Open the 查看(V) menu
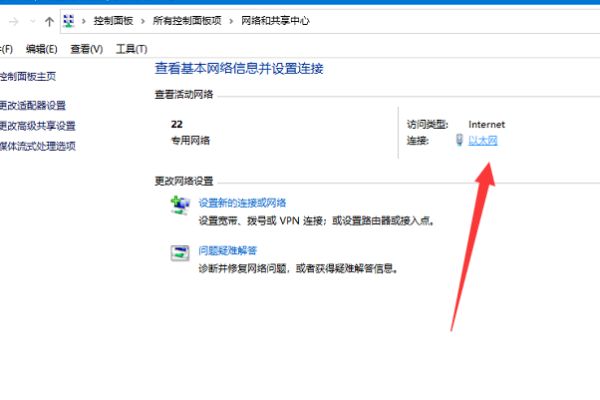This screenshot has height=400, width=600. 86,49
